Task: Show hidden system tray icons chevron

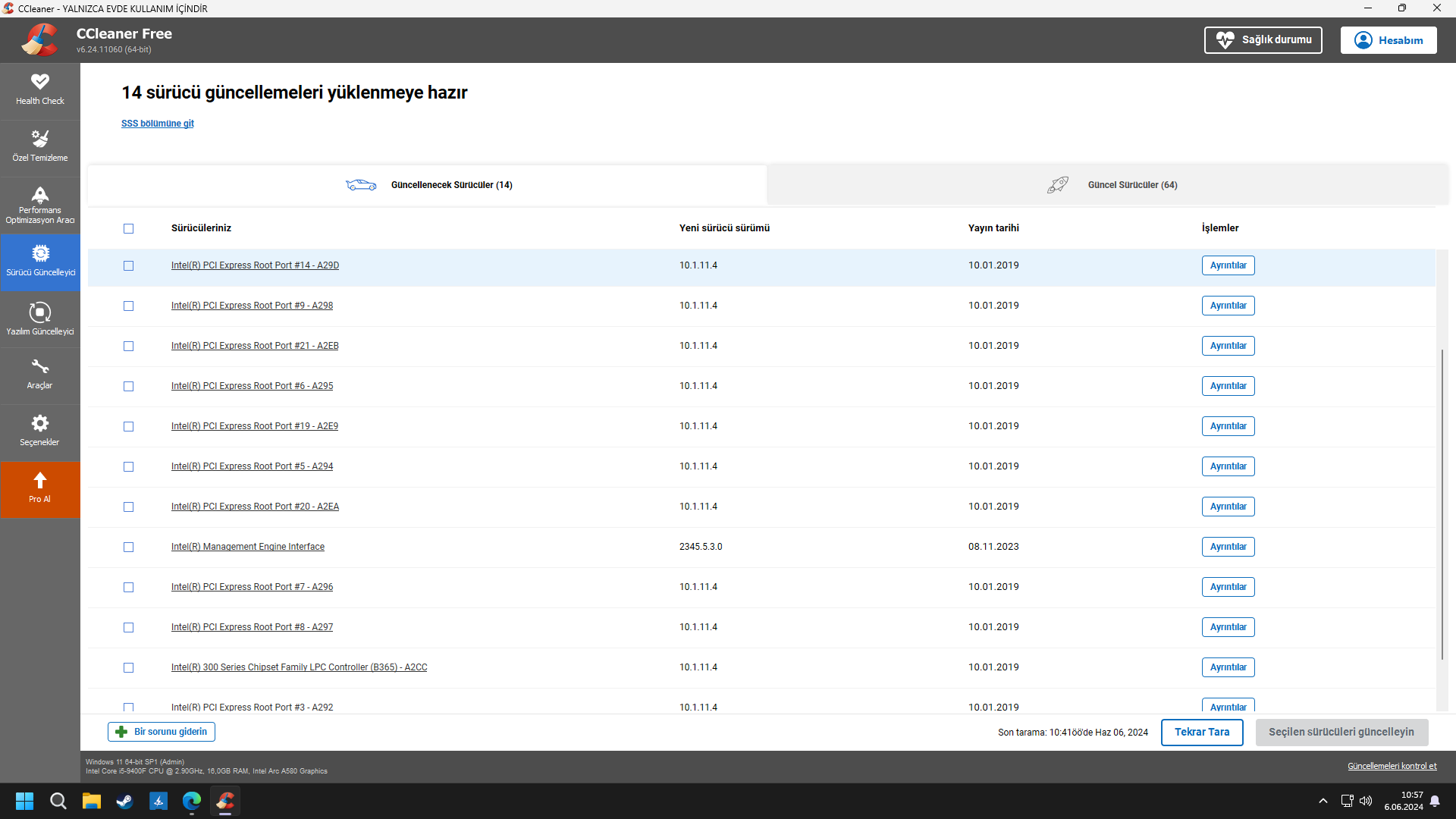Action: coord(1323,801)
